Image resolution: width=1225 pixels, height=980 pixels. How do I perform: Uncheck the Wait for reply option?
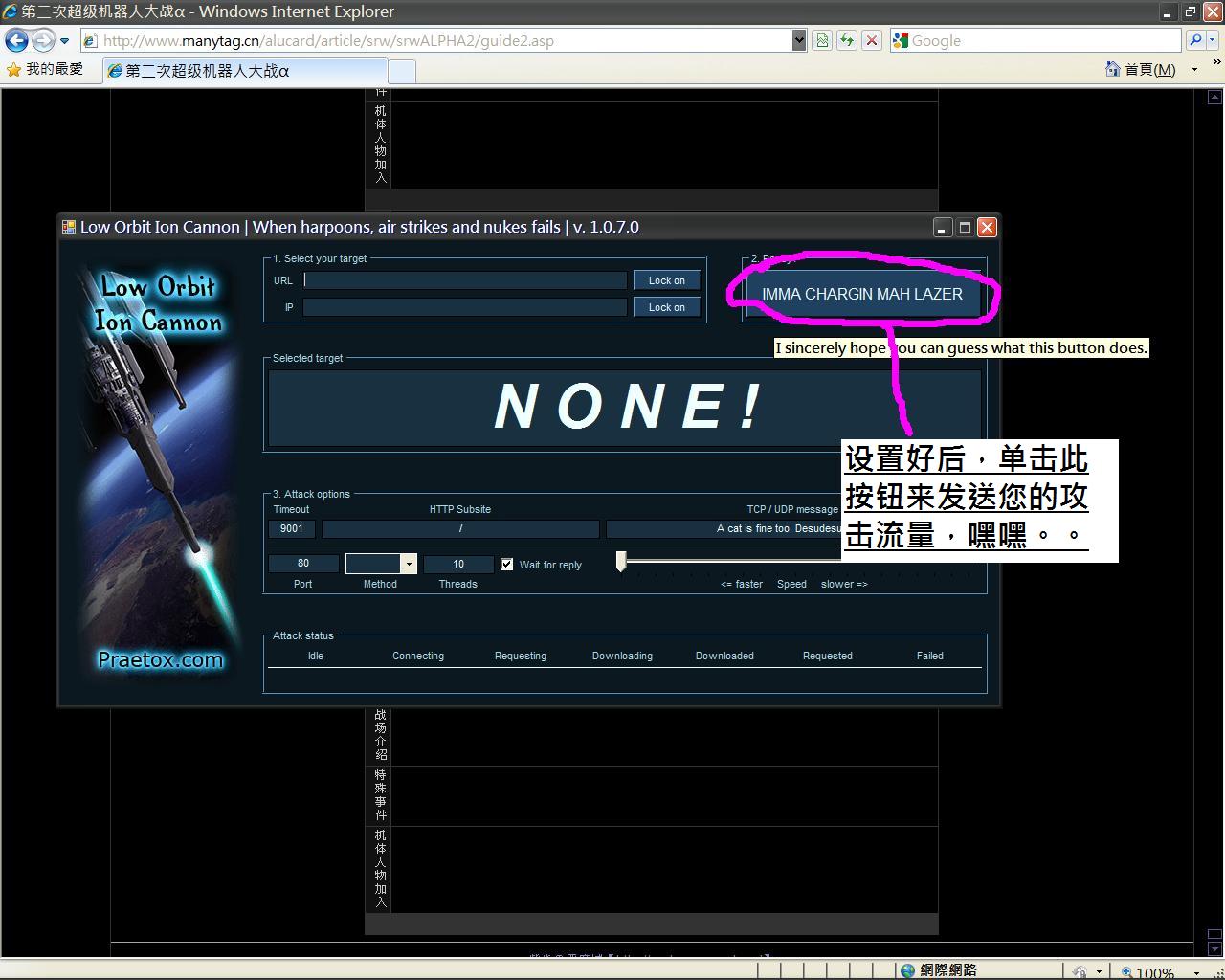click(x=506, y=564)
